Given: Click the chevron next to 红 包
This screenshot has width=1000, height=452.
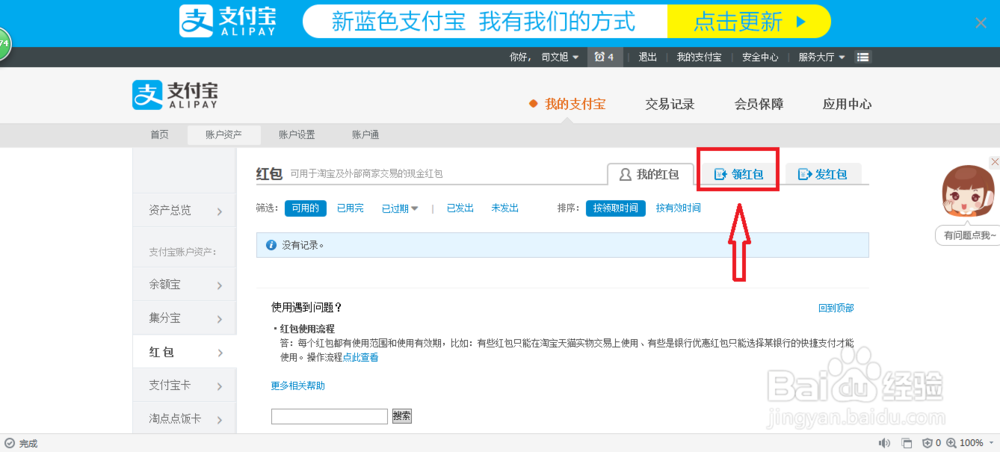Looking at the screenshot, I should tap(219, 353).
